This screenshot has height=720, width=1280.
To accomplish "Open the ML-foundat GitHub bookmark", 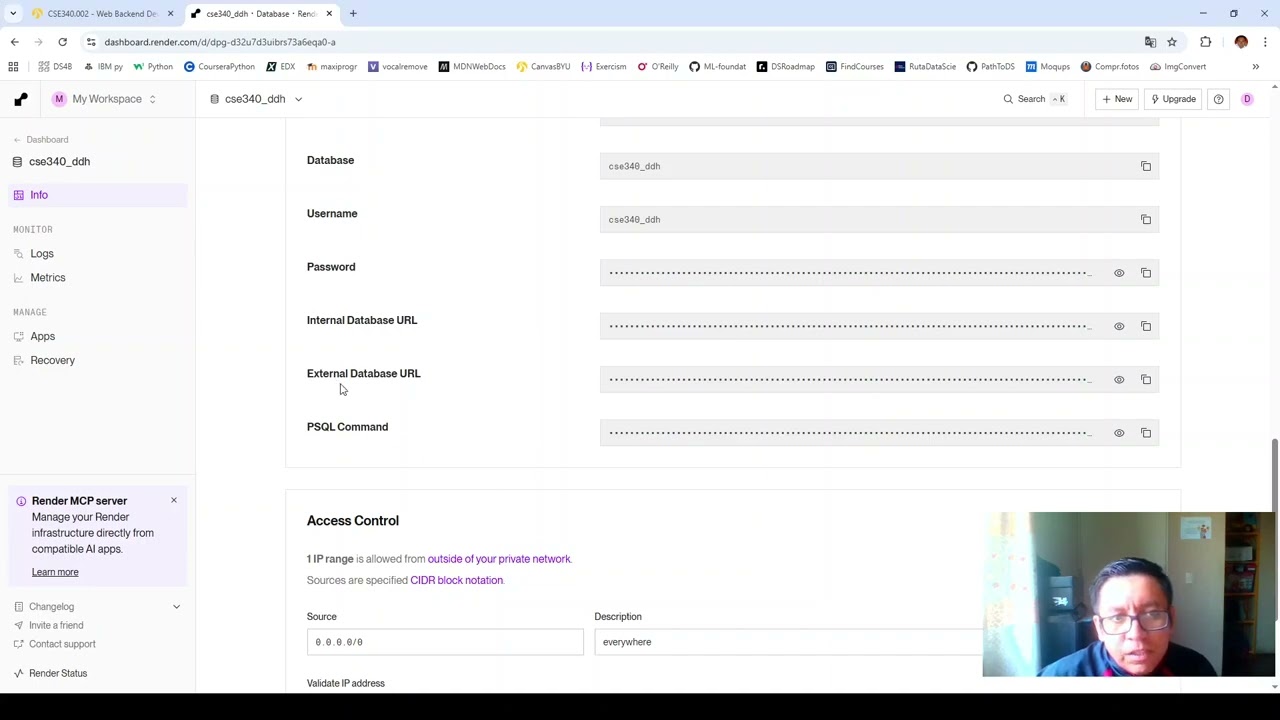I will pyautogui.click(x=717, y=67).
